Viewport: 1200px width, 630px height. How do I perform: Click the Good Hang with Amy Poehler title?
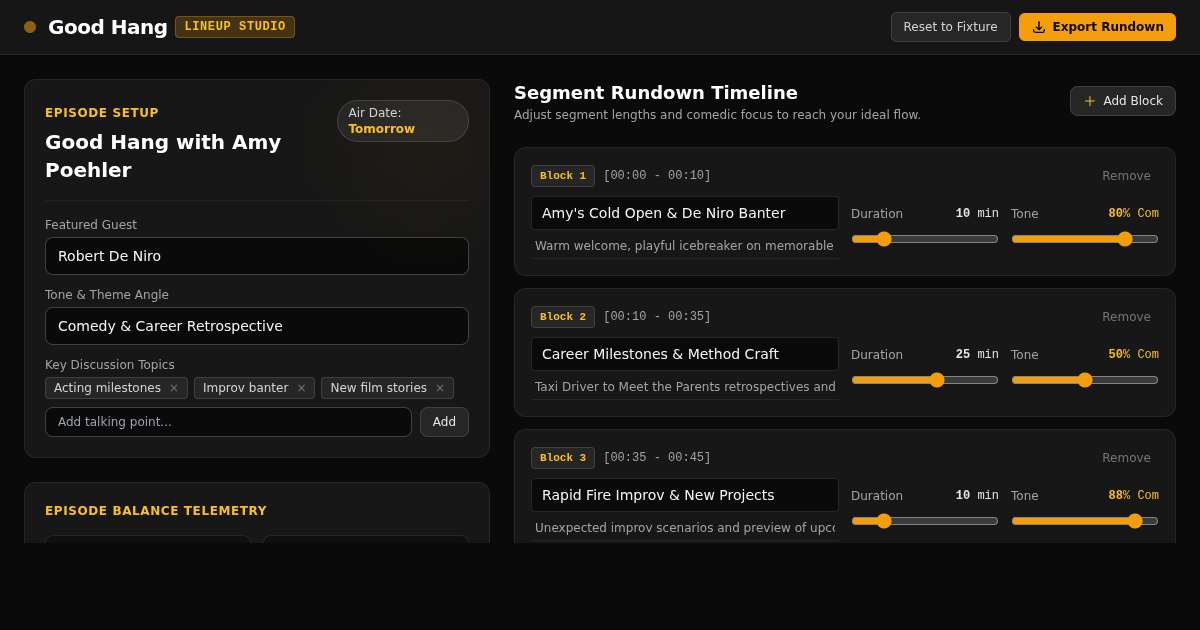tap(163, 156)
